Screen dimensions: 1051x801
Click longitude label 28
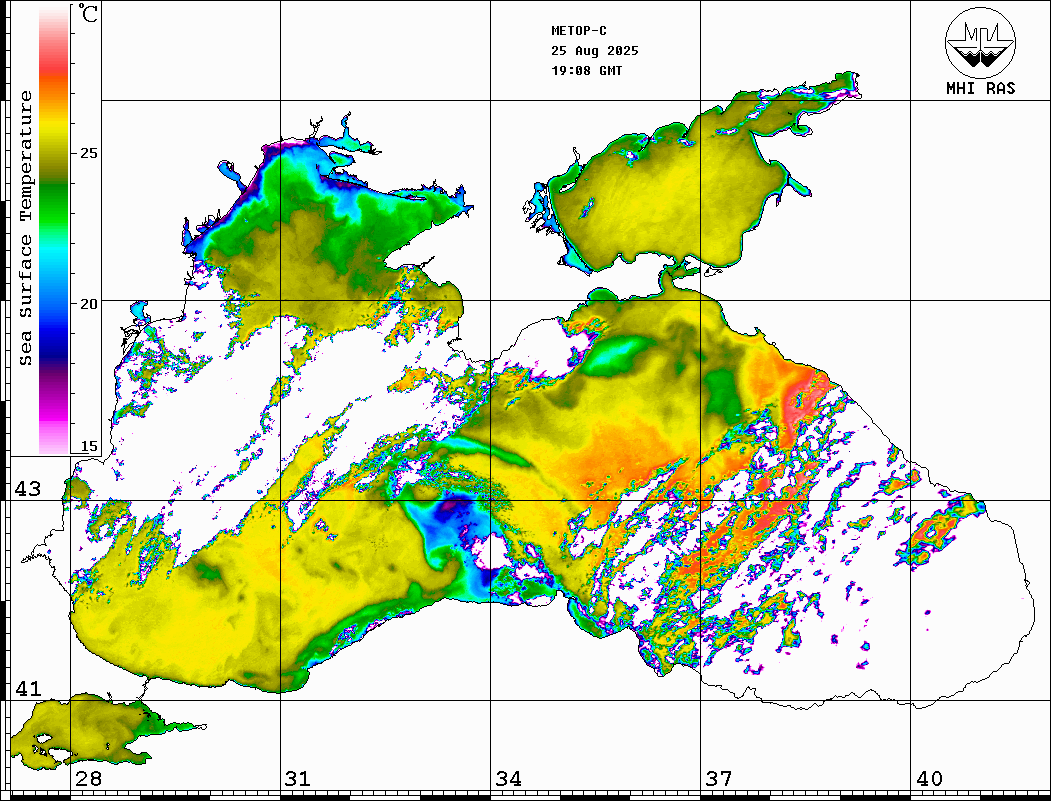[x=88, y=778]
